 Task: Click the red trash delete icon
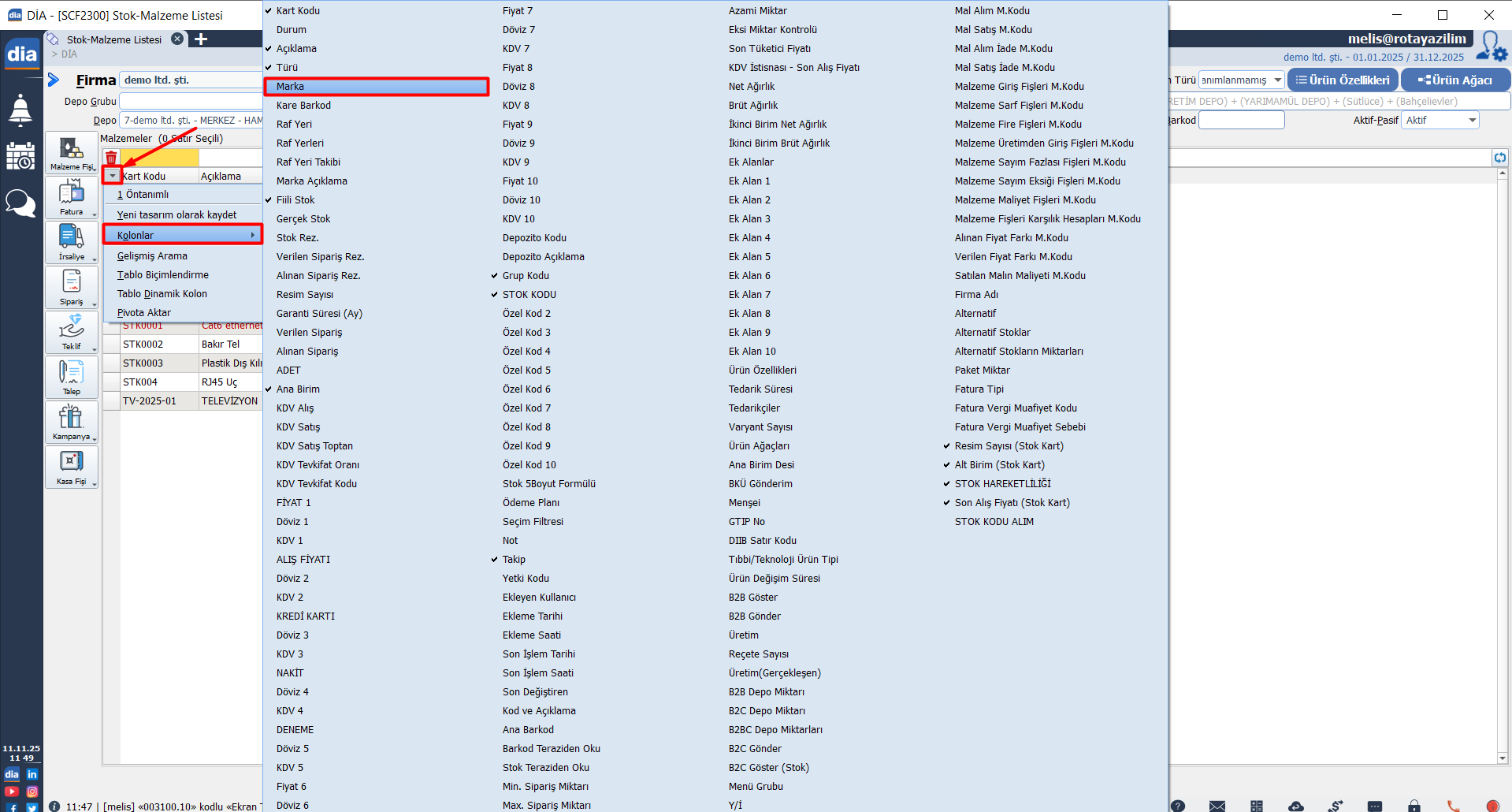[x=111, y=158]
